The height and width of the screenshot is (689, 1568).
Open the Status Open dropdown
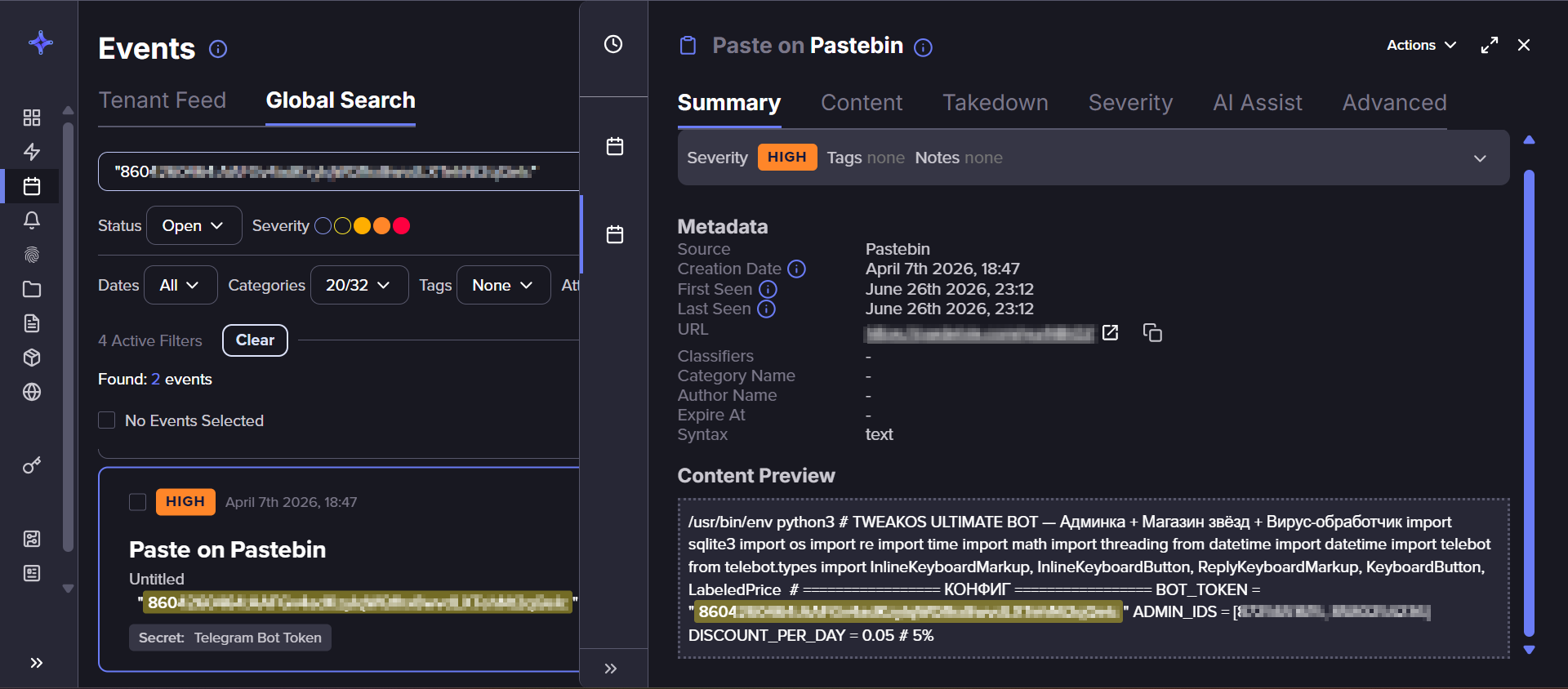coord(194,225)
